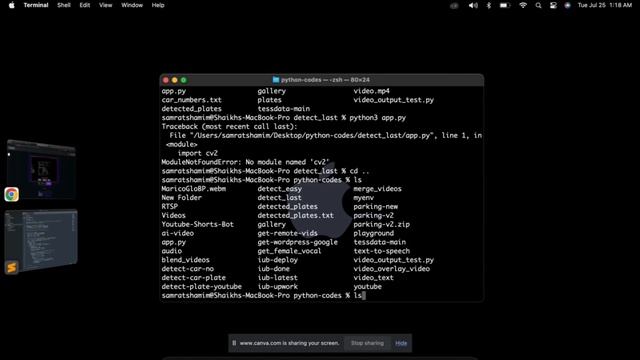Click the ModuleNotFoundError line in terminal
The width and height of the screenshot is (640, 360).
pyautogui.click(x=245, y=162)
